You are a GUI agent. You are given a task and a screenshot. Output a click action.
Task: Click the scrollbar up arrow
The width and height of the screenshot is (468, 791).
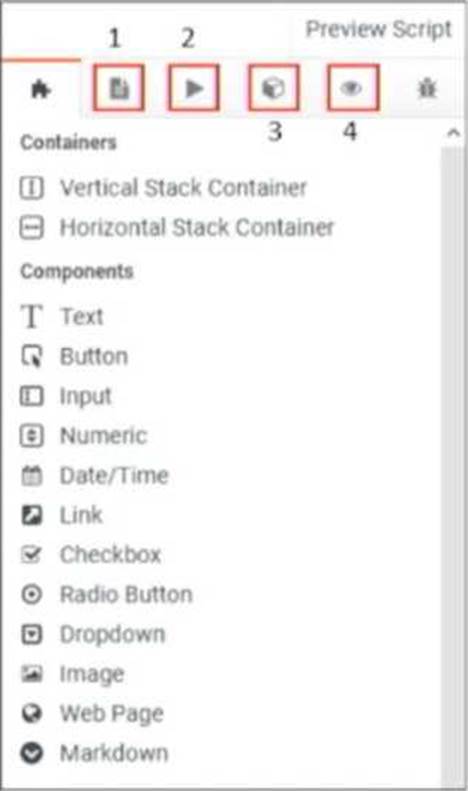(453, 133)
